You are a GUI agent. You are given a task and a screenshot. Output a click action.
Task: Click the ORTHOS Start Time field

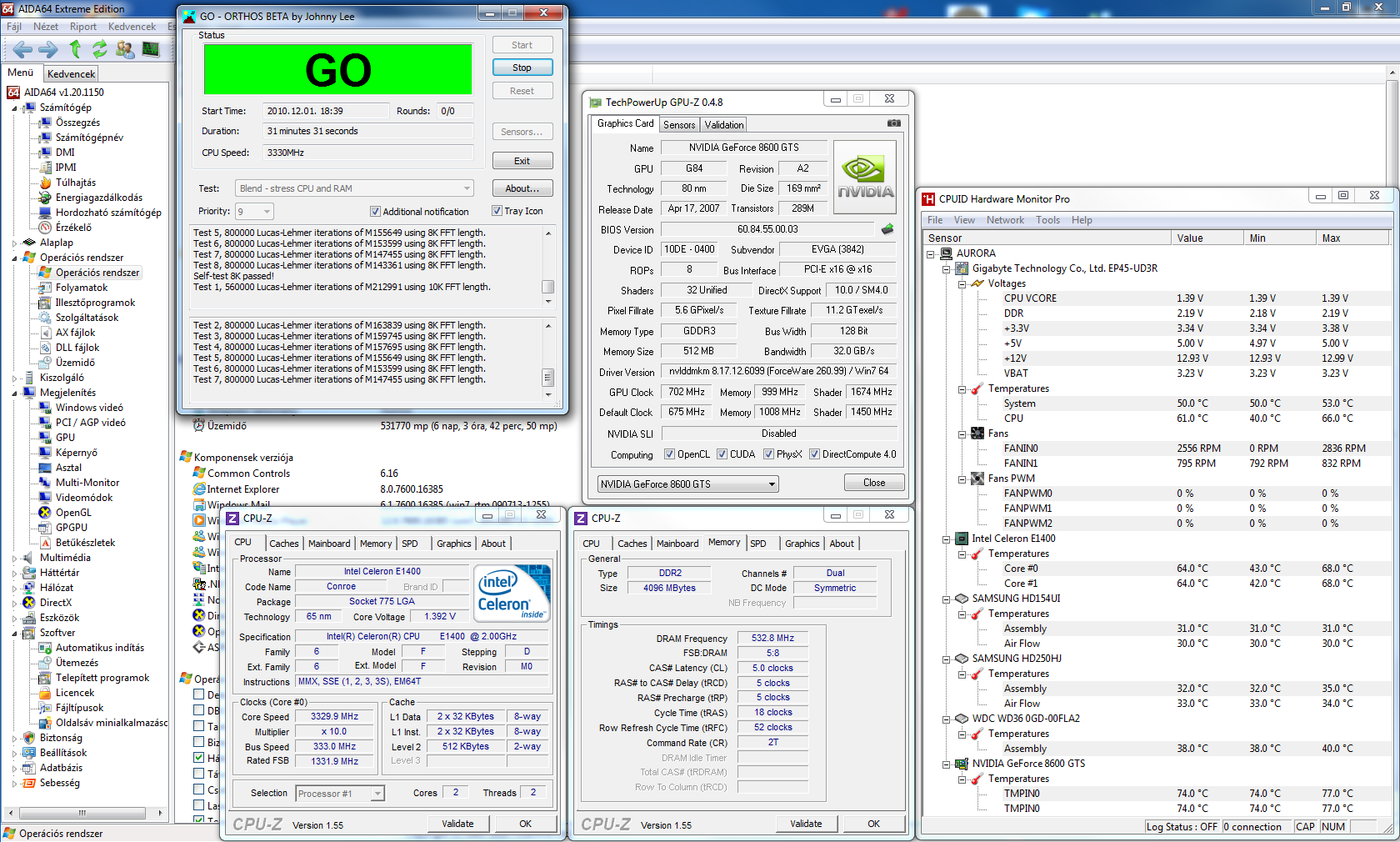327,111
